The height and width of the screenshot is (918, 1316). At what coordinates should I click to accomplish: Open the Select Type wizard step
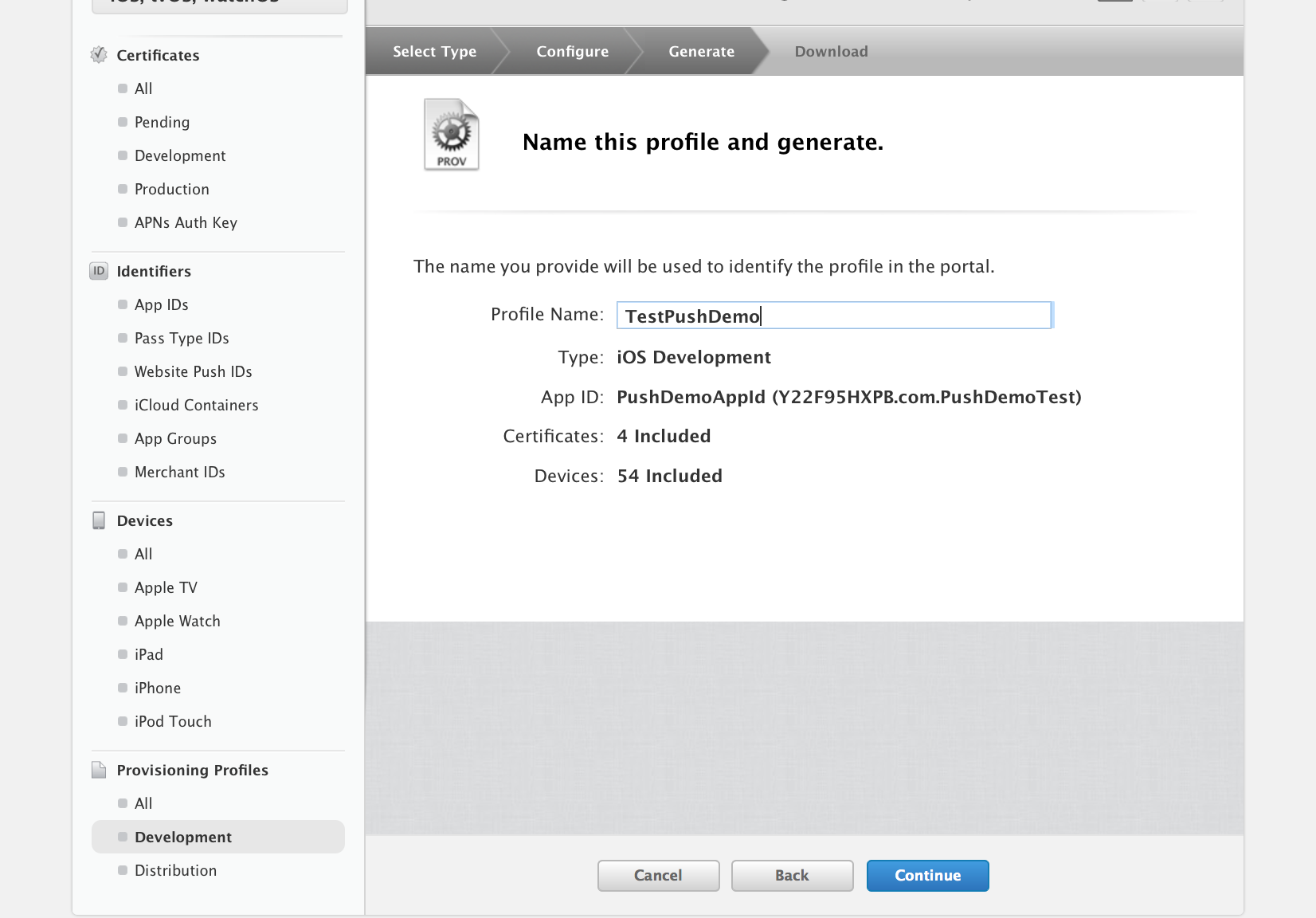point(434,52)
